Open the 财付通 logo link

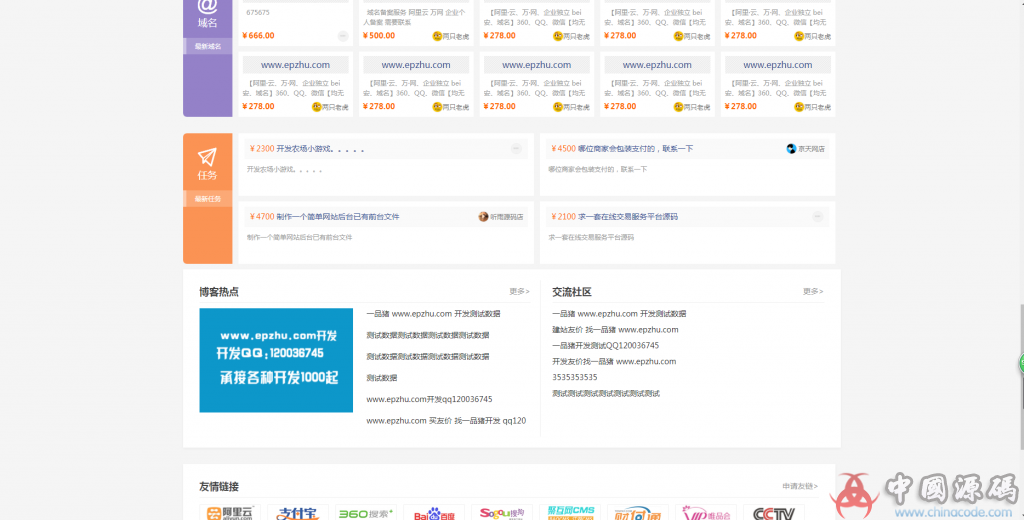[637, 513]
